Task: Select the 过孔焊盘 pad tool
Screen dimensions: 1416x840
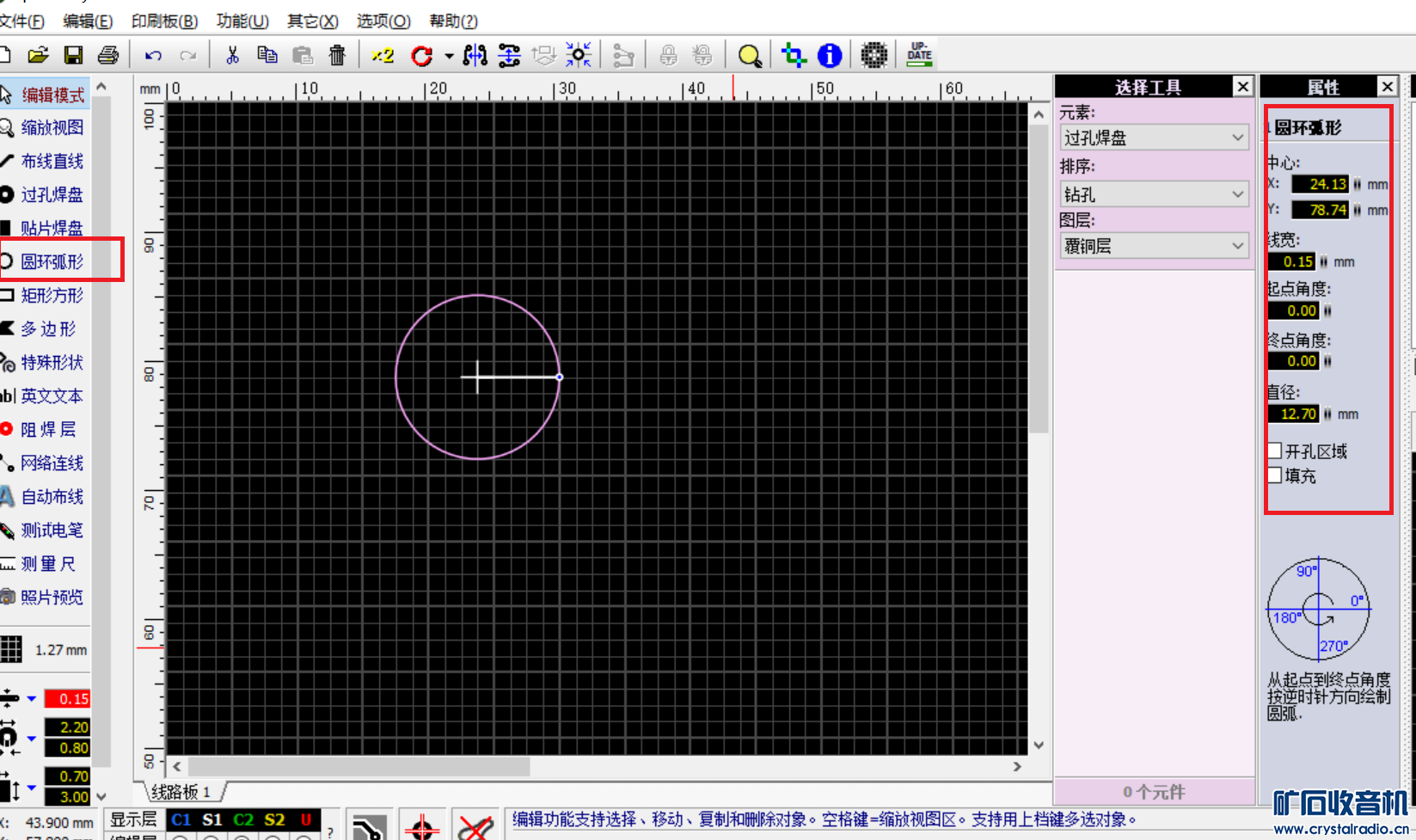Action: tap(45, 195)
